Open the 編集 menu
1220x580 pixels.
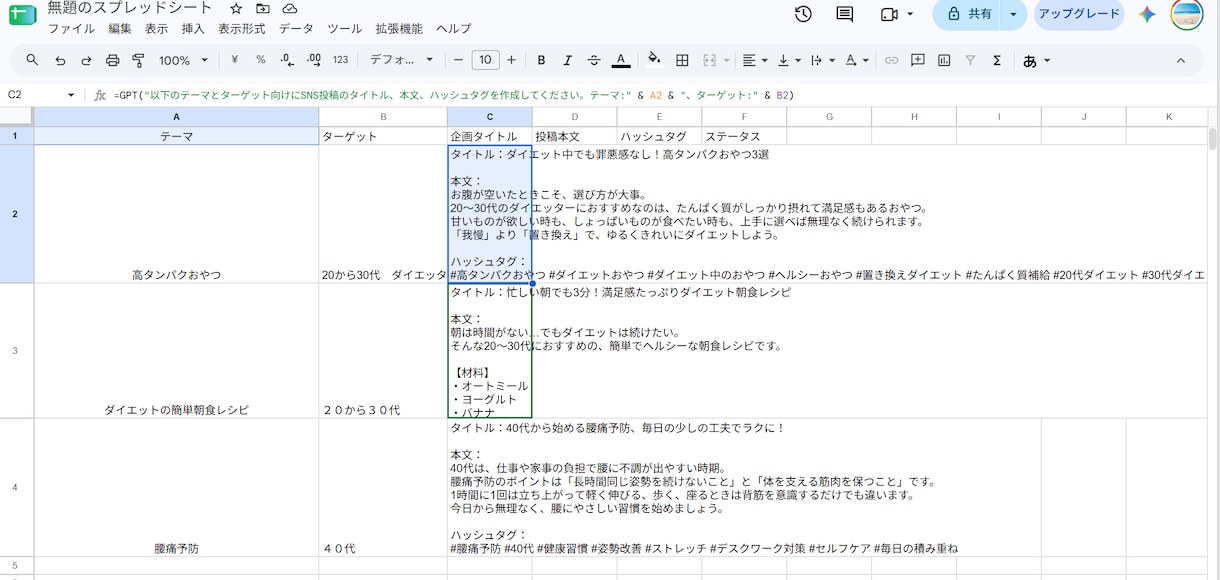click(x=119, y=28)
